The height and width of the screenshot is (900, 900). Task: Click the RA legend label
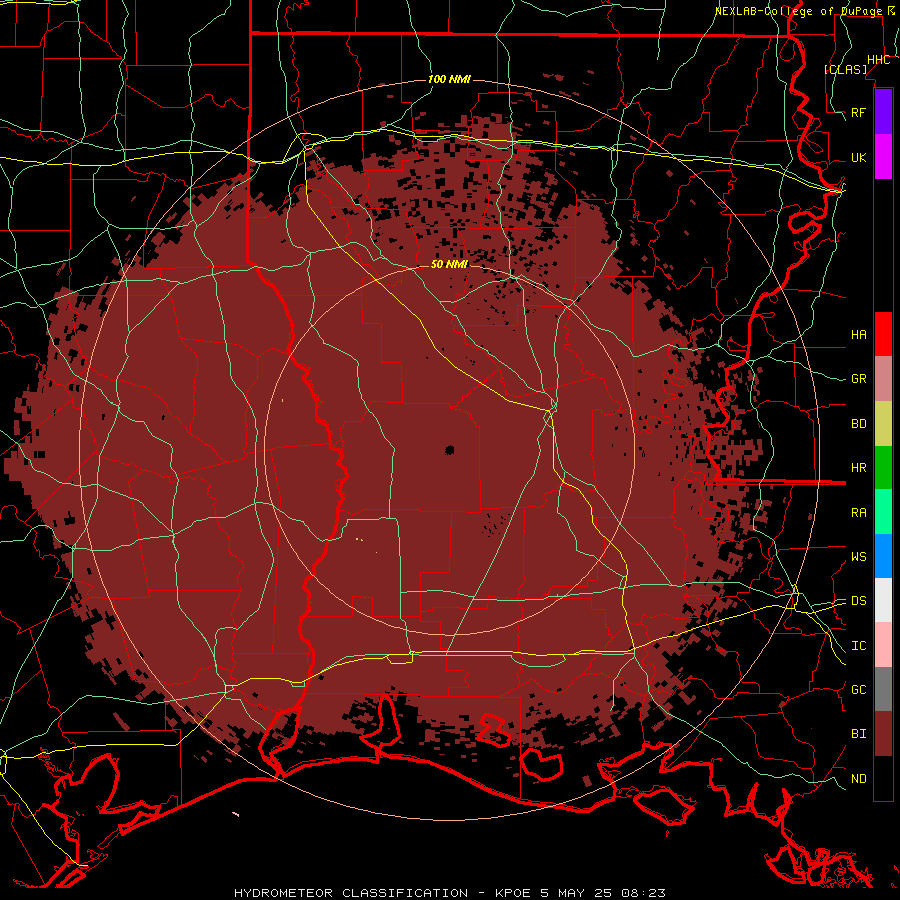pyautogui.click(x=859, y=513)
